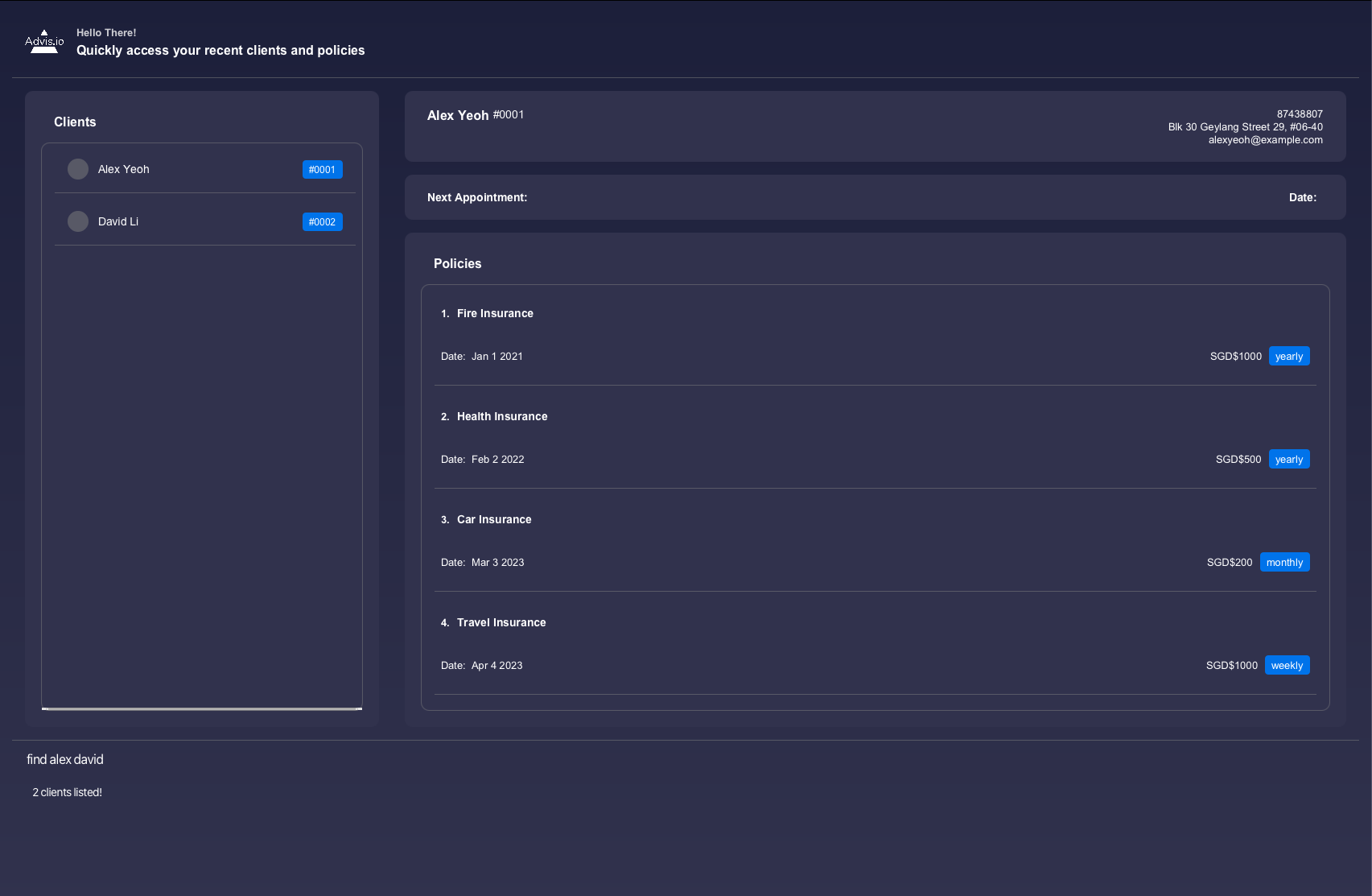Click the client list horizontal scrollbar
The image size is (1372, 896).
coord(202,708)
